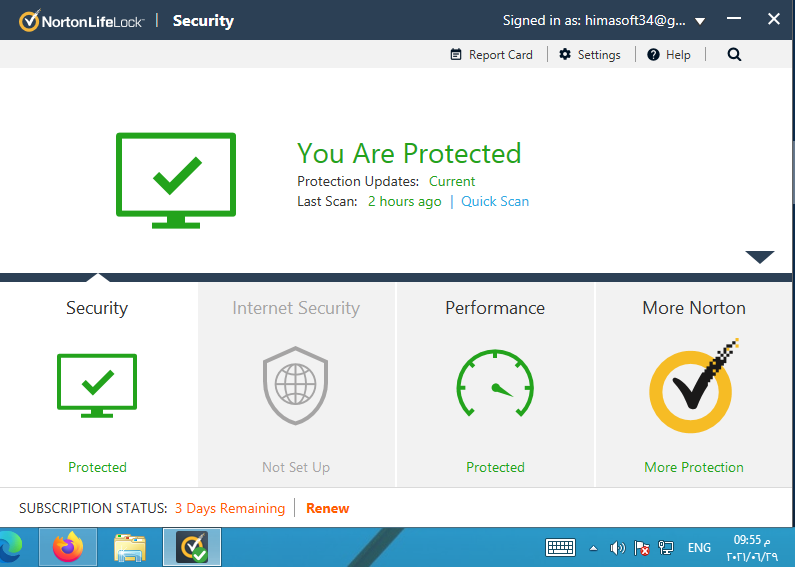
Task: Click the Protected status under Performance
Action: click(x=495, y=467)
